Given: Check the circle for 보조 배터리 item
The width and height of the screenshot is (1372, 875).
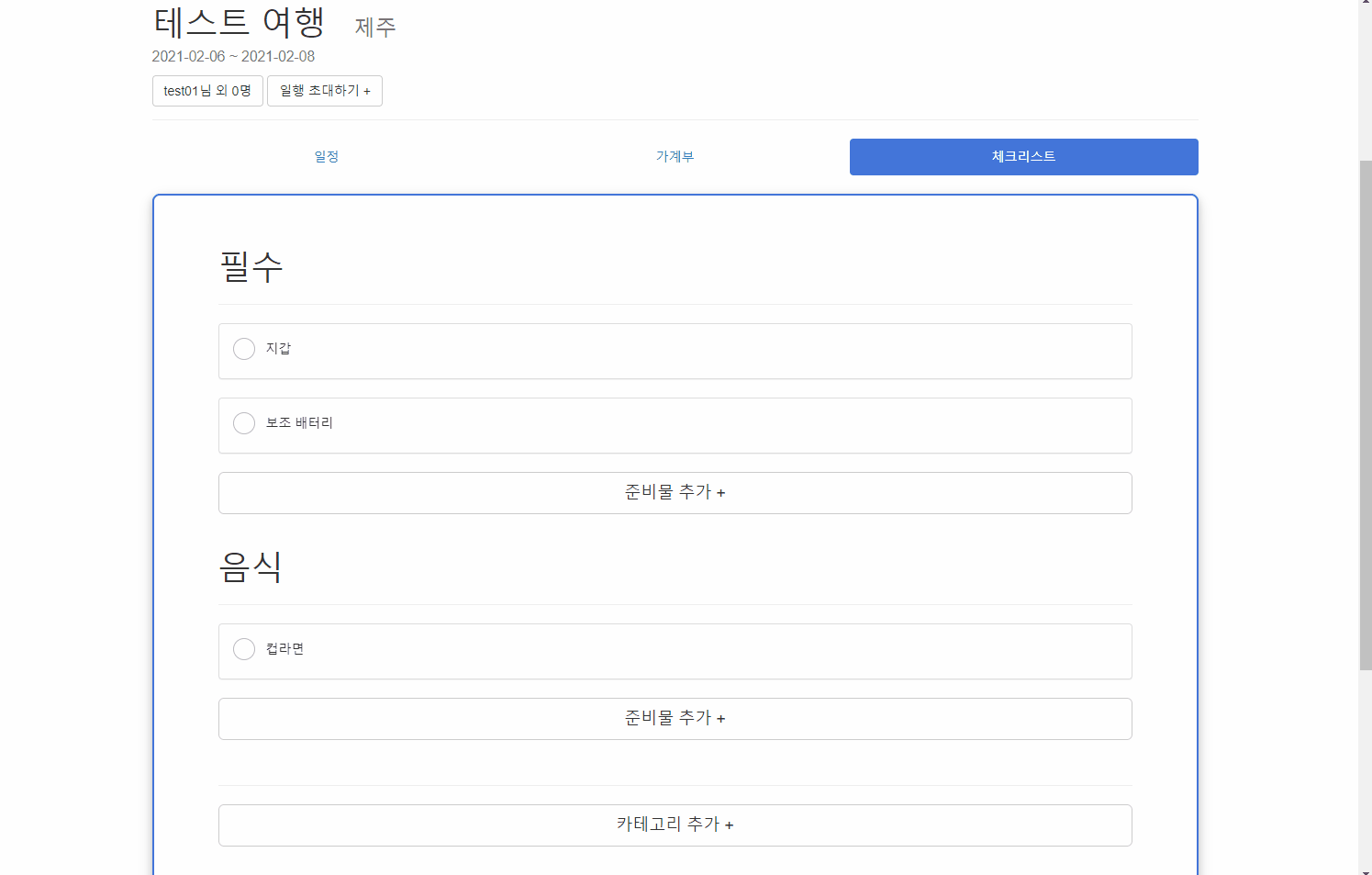Looking at the screenshot, I should point(244,423).
